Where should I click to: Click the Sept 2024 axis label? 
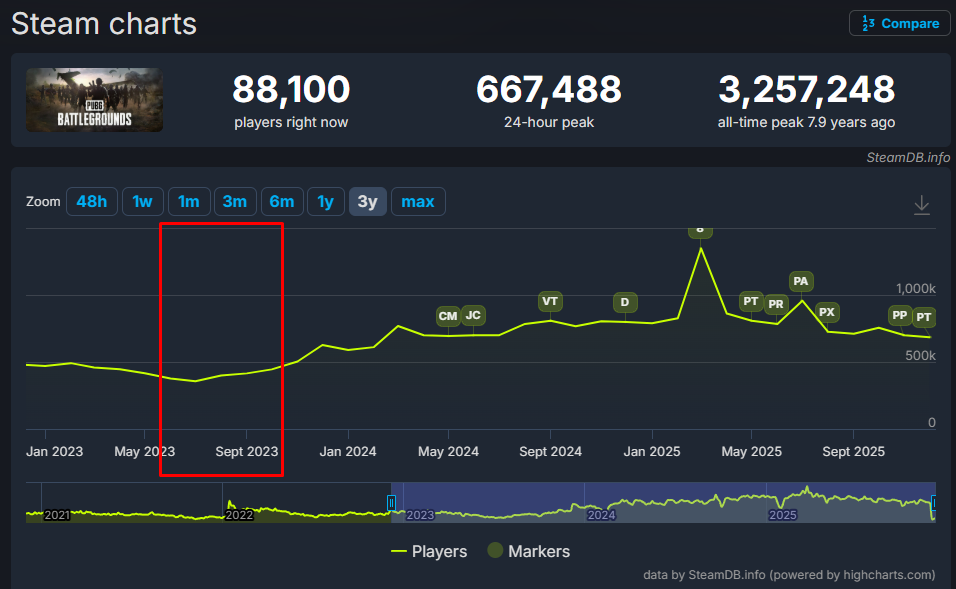pyautogui.click(x=551, y=452)
